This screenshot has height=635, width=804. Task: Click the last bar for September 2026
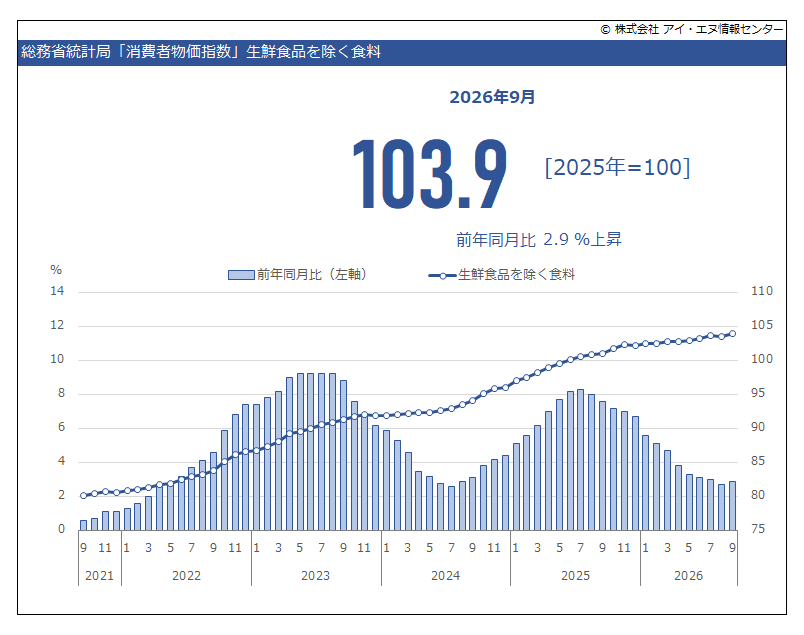[732, 506]
